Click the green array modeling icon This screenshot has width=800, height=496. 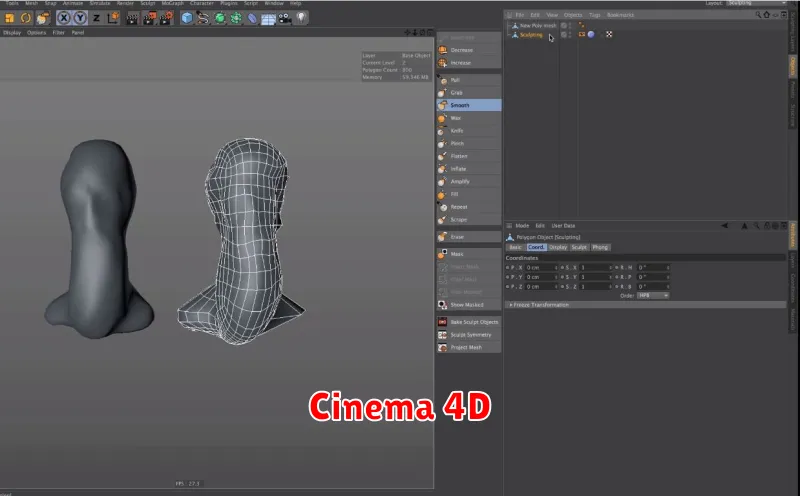pos(236,18)
